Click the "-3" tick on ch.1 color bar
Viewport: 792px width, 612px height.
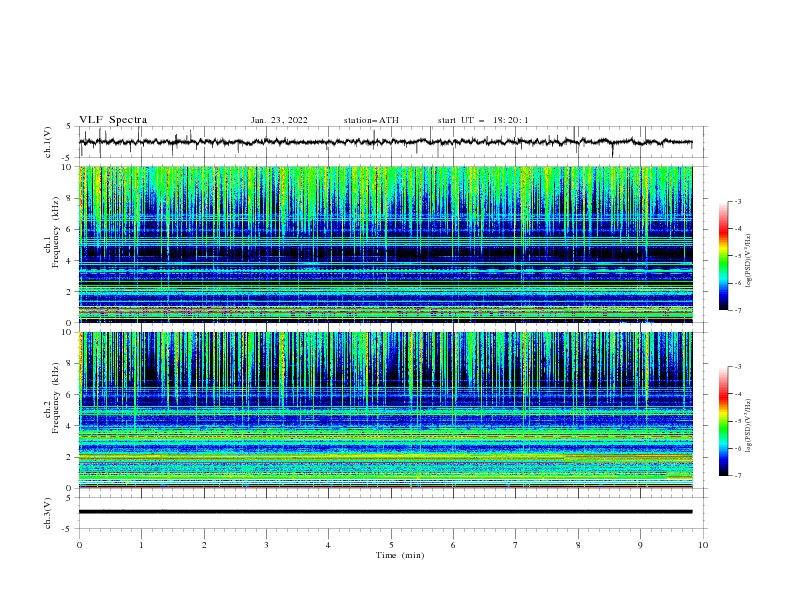coord(737,202)
